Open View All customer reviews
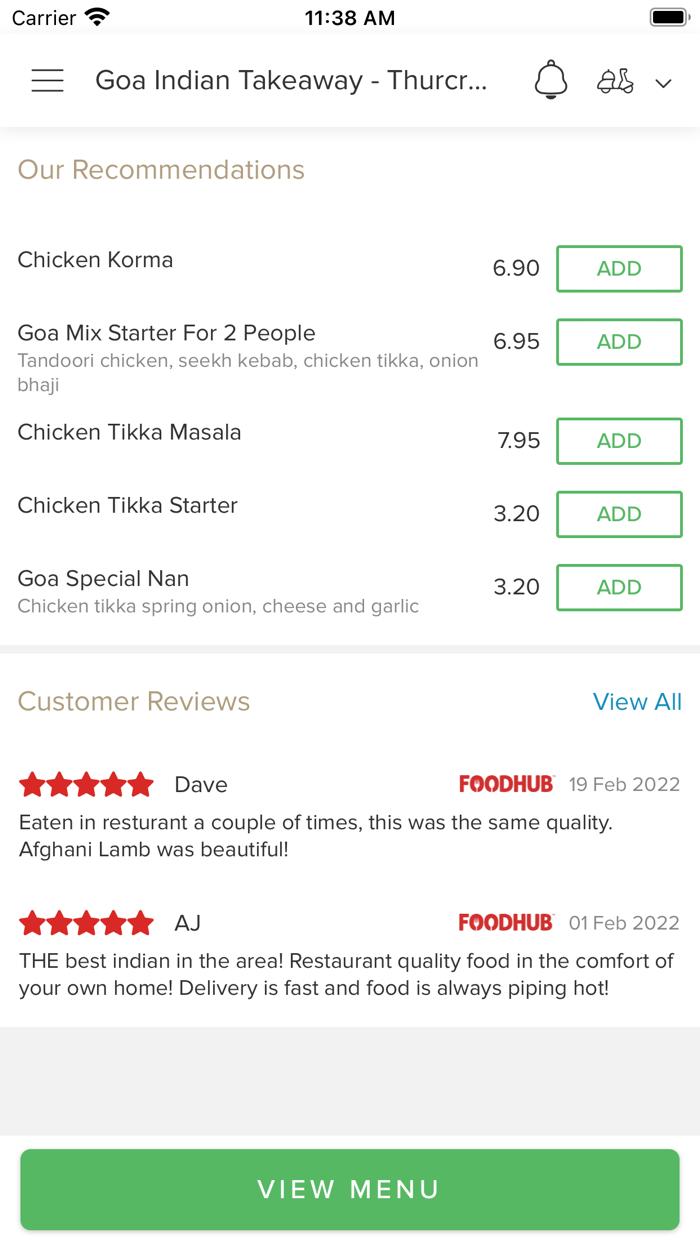Screen dimensions: 700x1244 637,701
